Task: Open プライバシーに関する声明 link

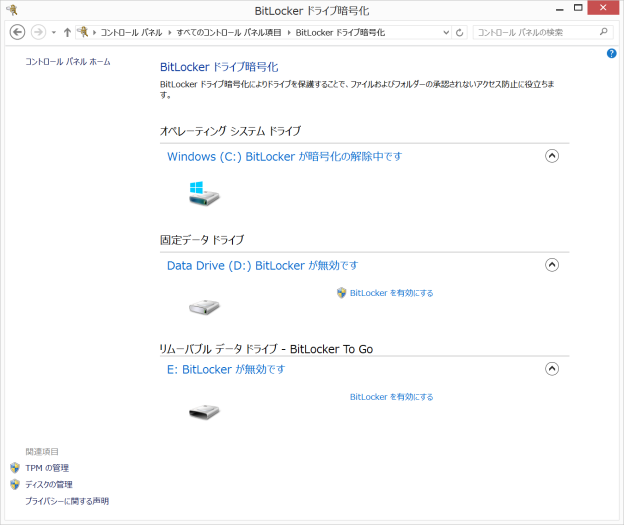Action: coord(67,501)
